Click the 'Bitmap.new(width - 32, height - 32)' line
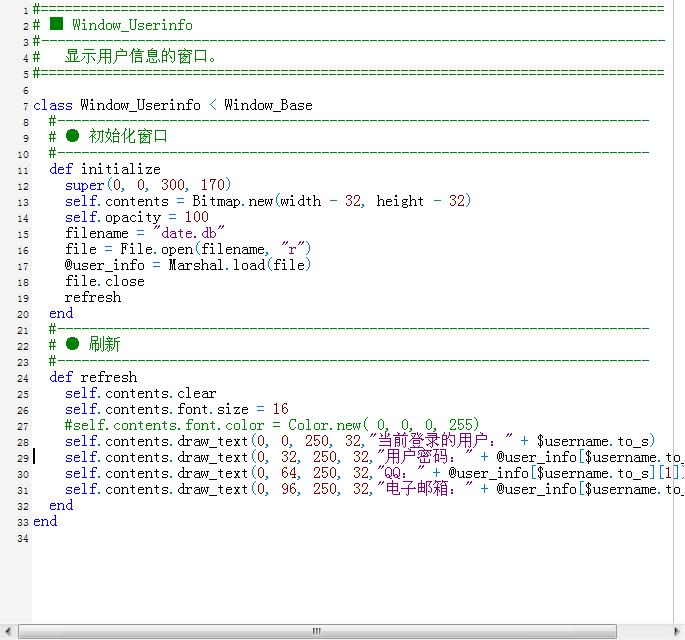 coord(268,201)
